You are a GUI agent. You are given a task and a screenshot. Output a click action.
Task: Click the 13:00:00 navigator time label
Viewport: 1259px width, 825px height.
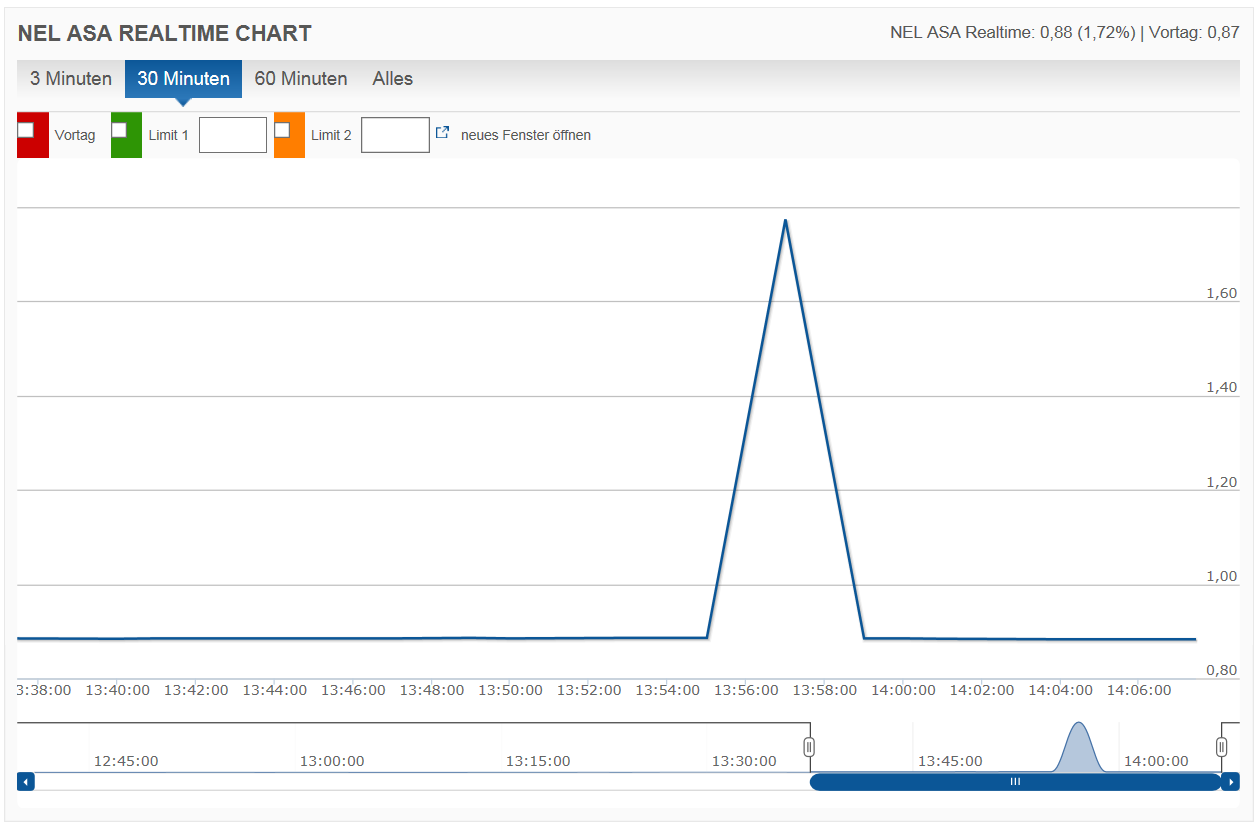pyautogui.click(x=332, y=761)
